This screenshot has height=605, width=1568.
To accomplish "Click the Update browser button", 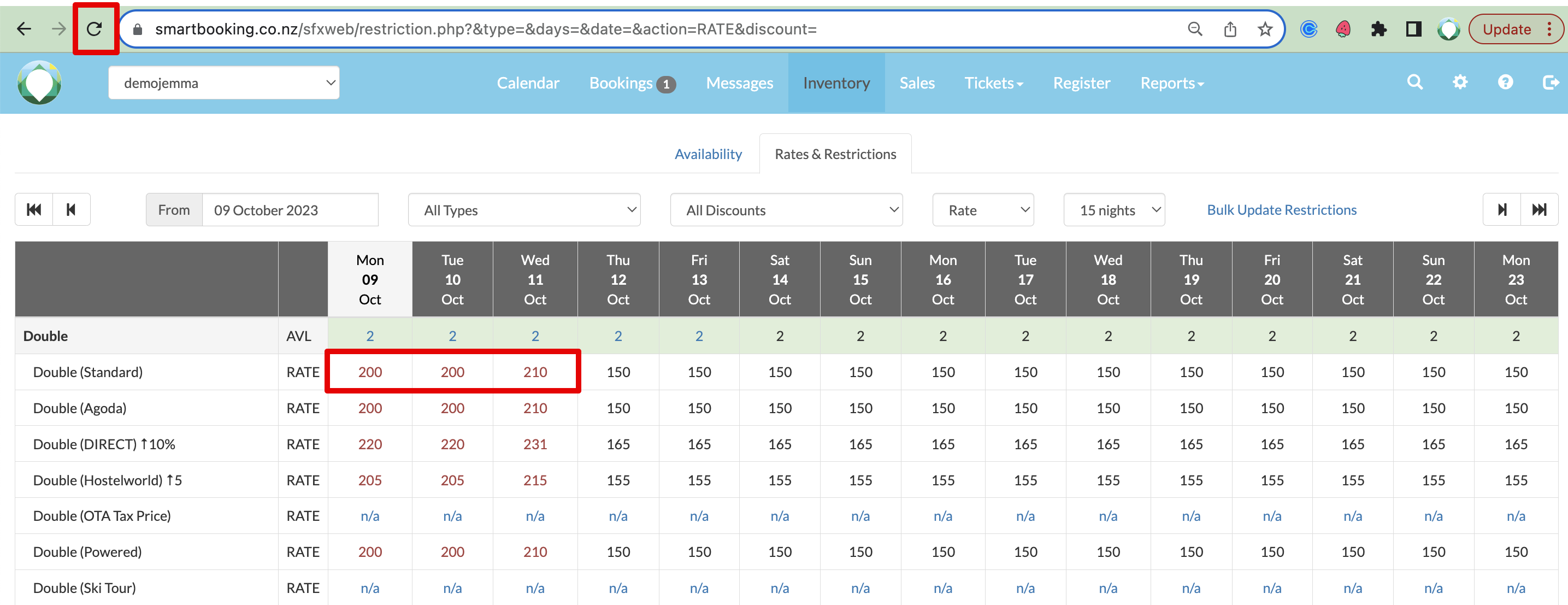I will (x=1506, y=28).
